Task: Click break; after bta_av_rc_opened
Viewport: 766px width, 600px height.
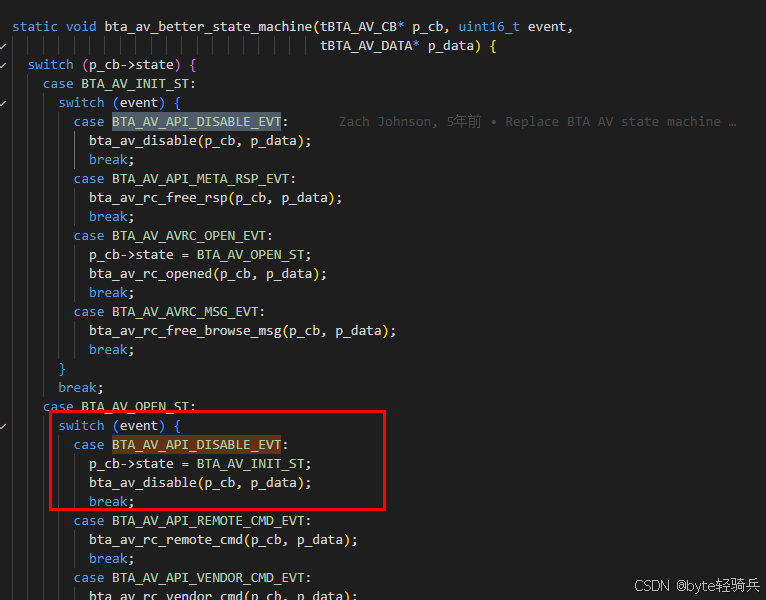Action: click(111, 293)
